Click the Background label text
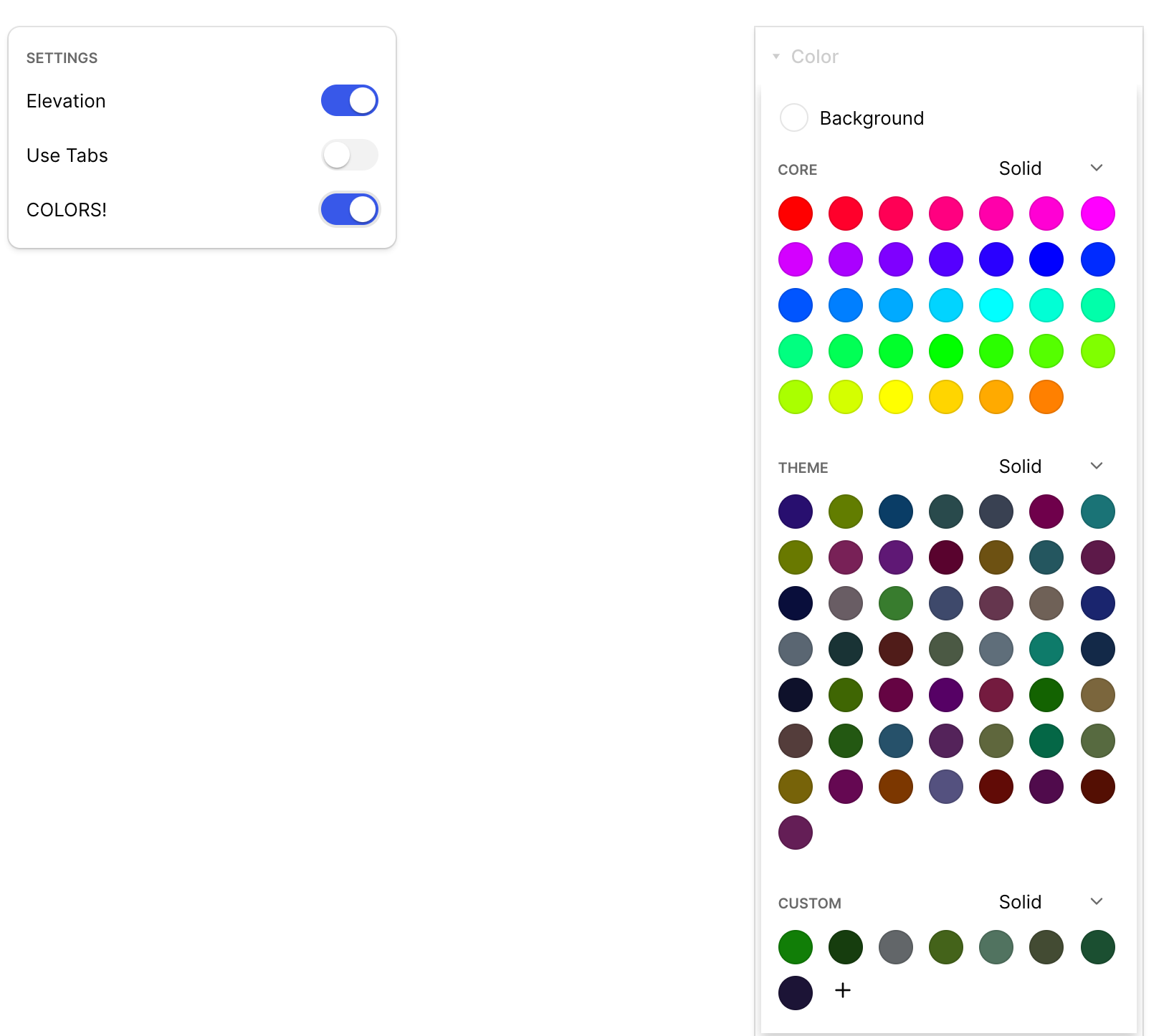Screen dimensions: 1174x1036 pos(872,117)
